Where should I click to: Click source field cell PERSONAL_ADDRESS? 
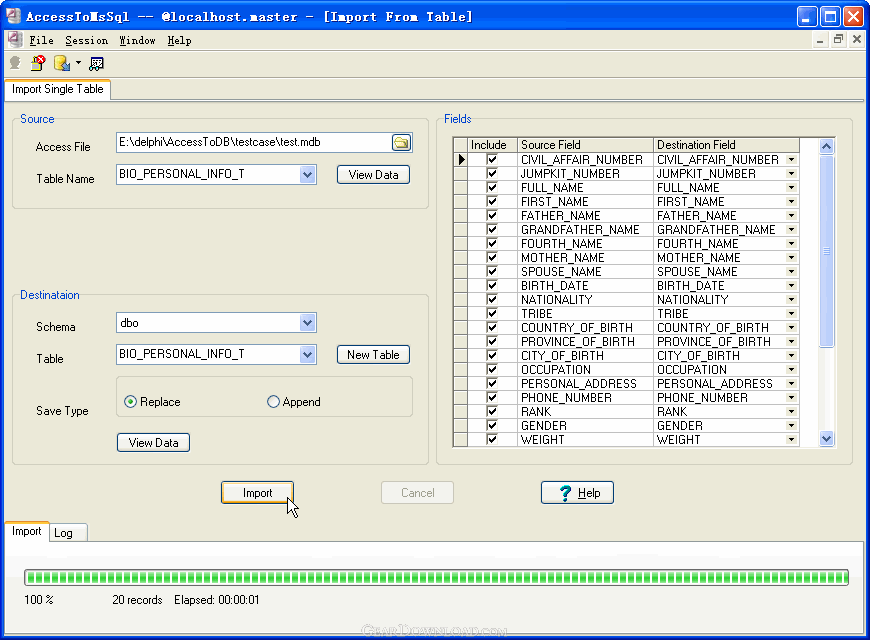point(585,384)
